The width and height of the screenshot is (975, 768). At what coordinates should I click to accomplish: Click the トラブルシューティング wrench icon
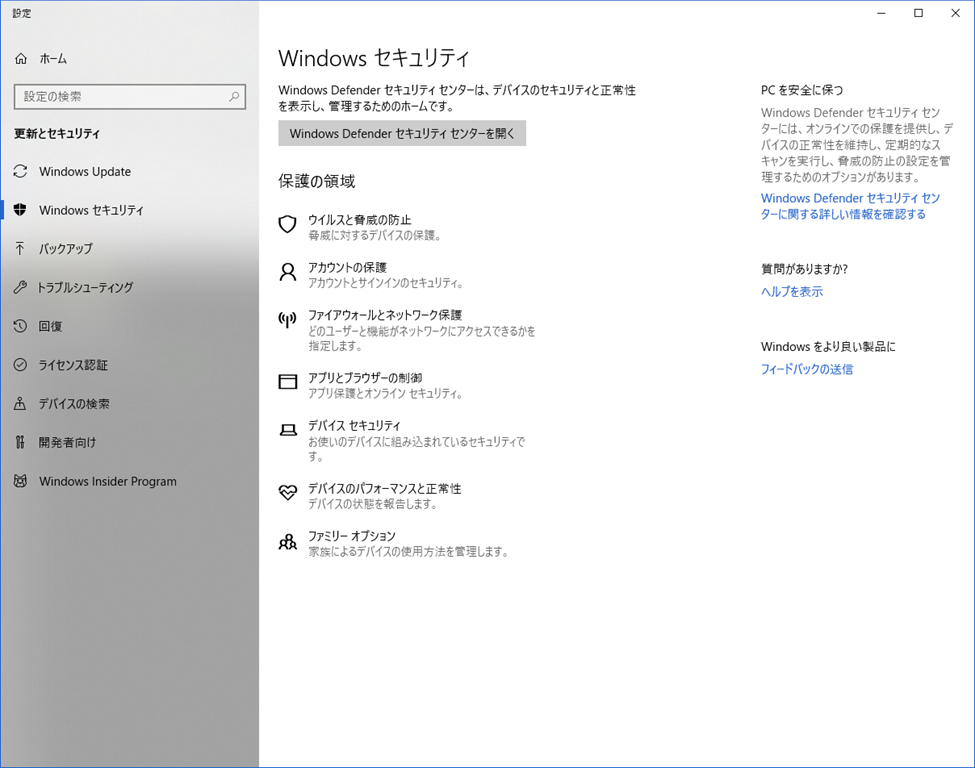tap(21, 287)
